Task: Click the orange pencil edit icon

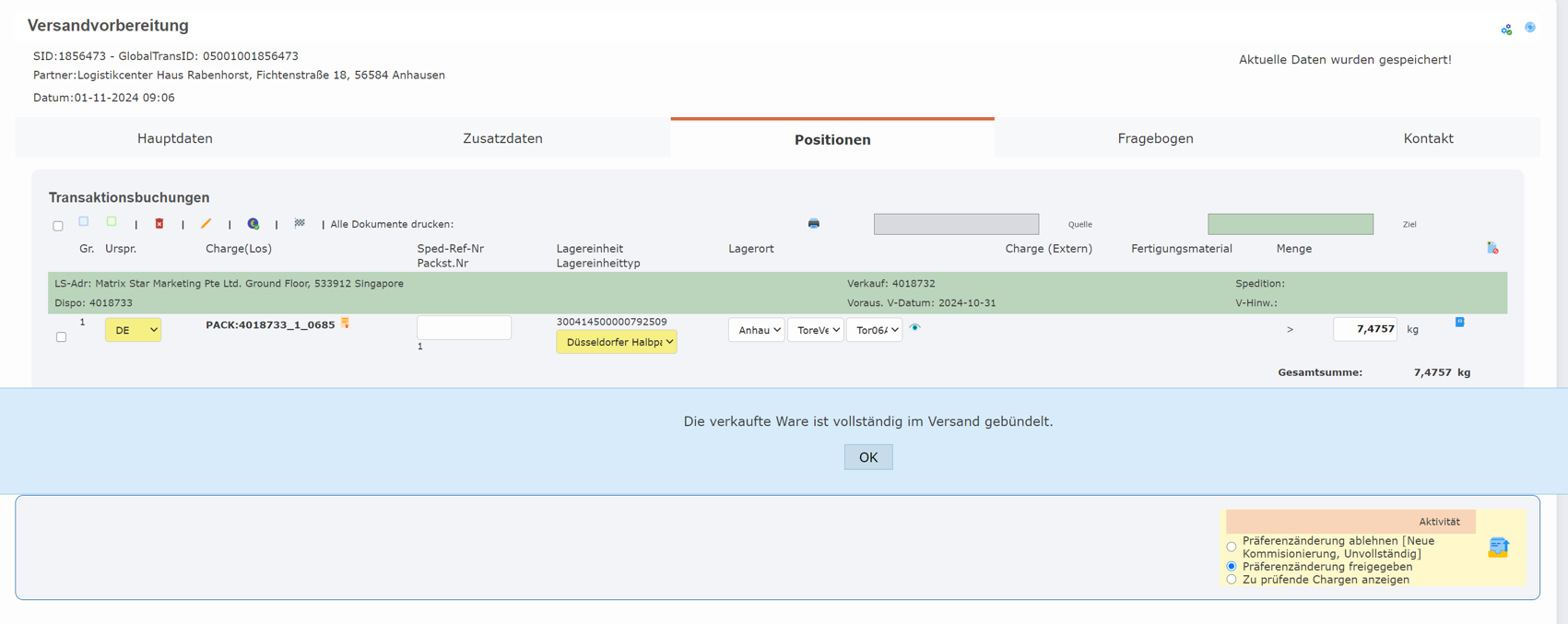Action: [x=206, y=224]
